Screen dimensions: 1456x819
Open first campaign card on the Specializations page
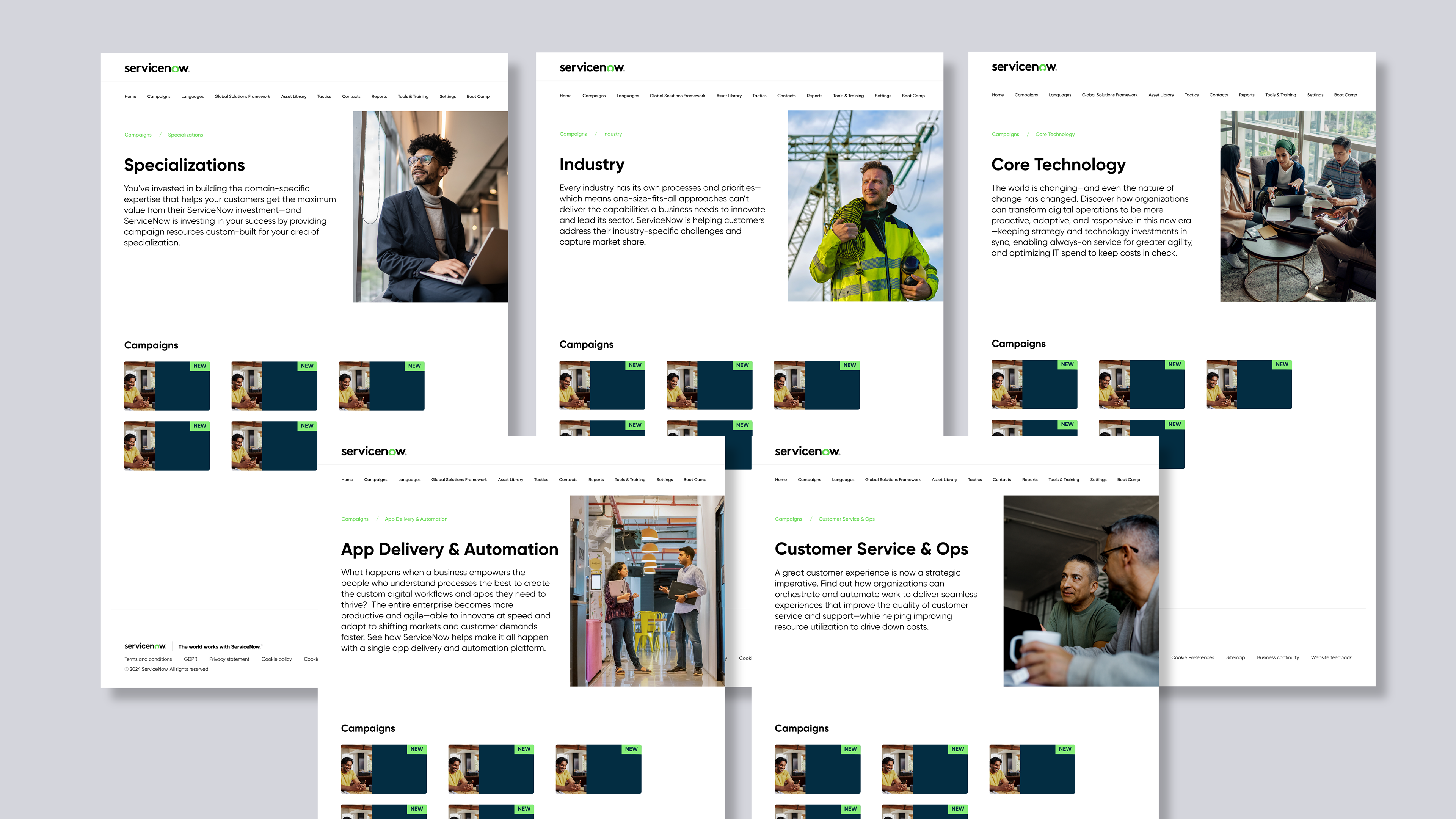pyautogui.click(x=167, y=386)
